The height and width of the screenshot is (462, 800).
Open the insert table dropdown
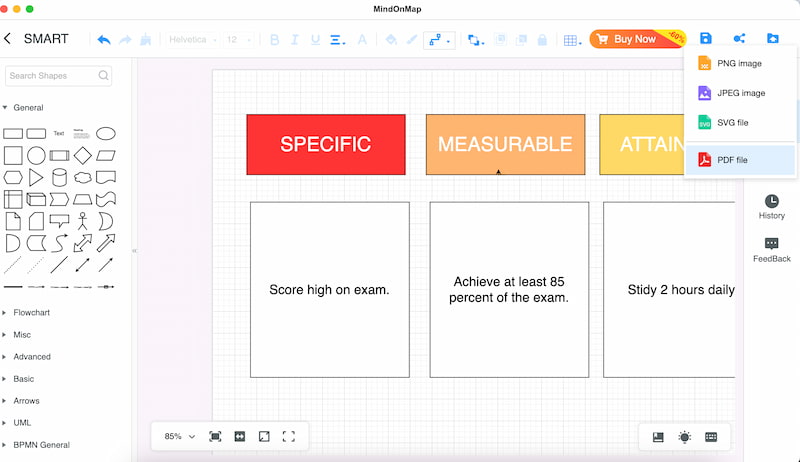click(572, 40)
